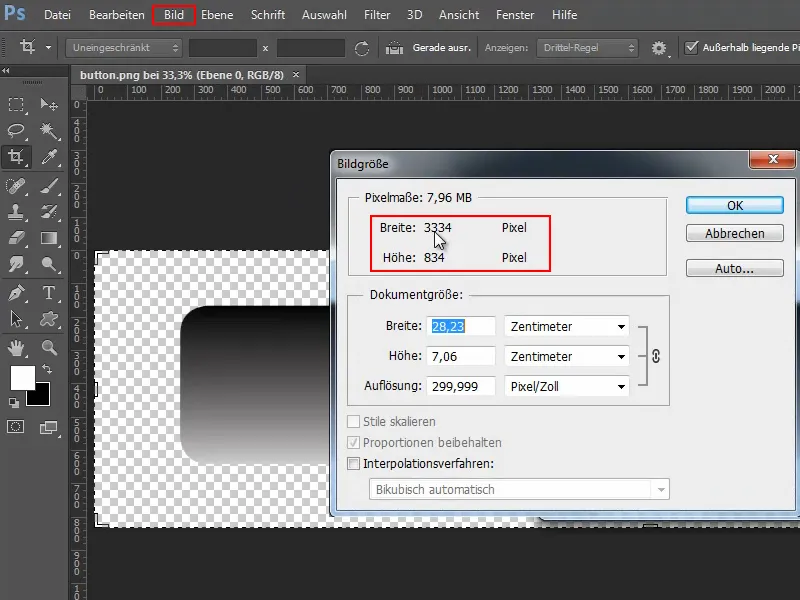Toggle Stile skalieren checkbox
Screen dimensions: 800x600
(x=353, y=421)
